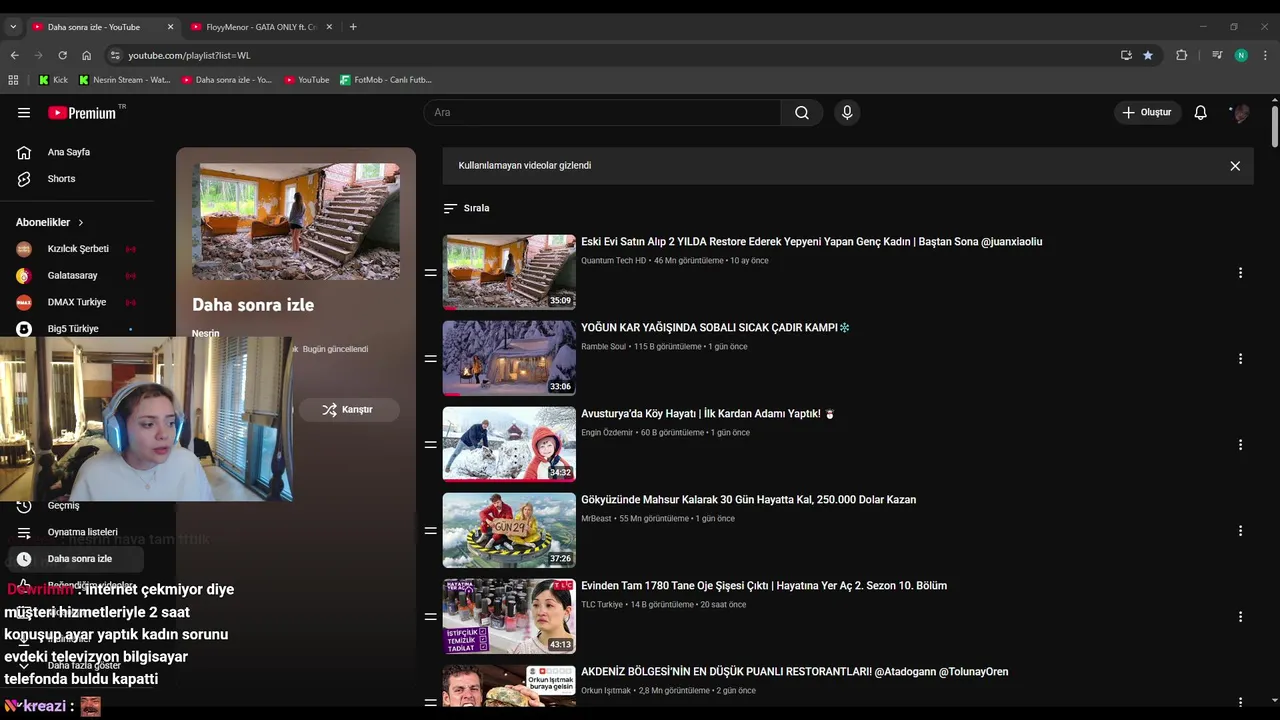
Task: Open the account avatar menu
Action: (x=1241, y=113)
